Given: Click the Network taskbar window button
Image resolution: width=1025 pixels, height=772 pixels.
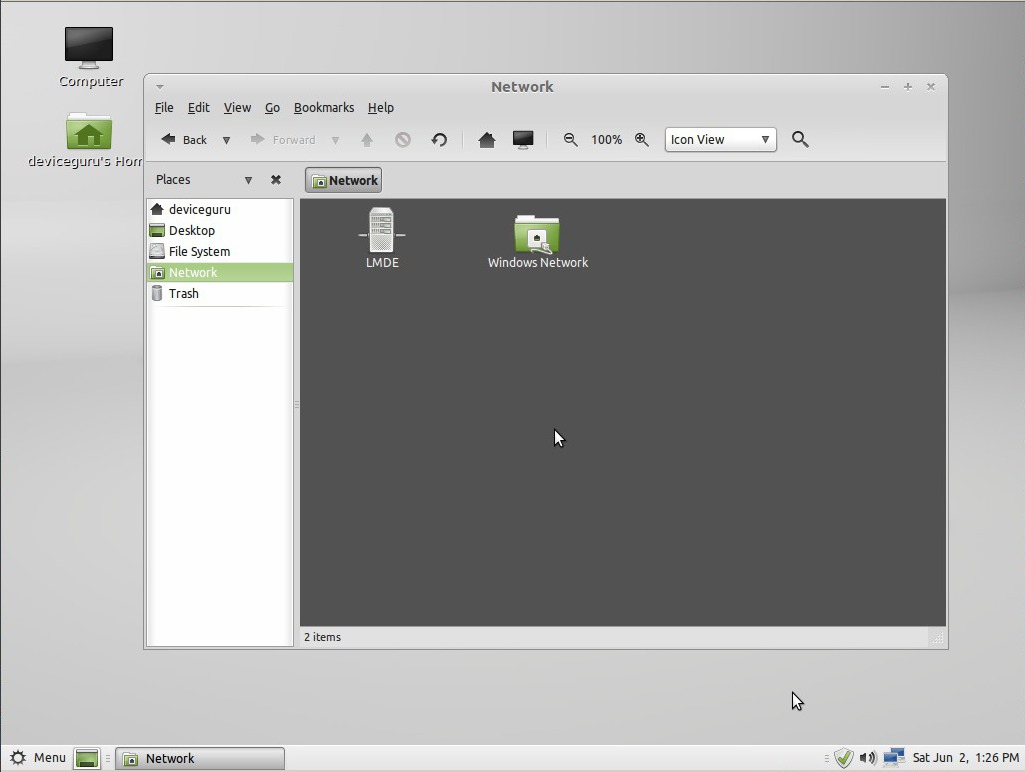Looking at the screenshot, I should point(200,758).
